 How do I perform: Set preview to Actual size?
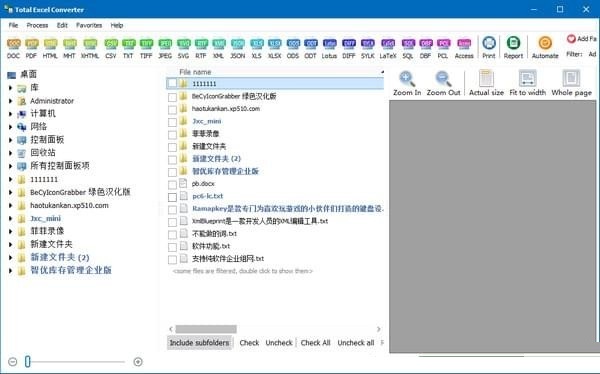486,83
